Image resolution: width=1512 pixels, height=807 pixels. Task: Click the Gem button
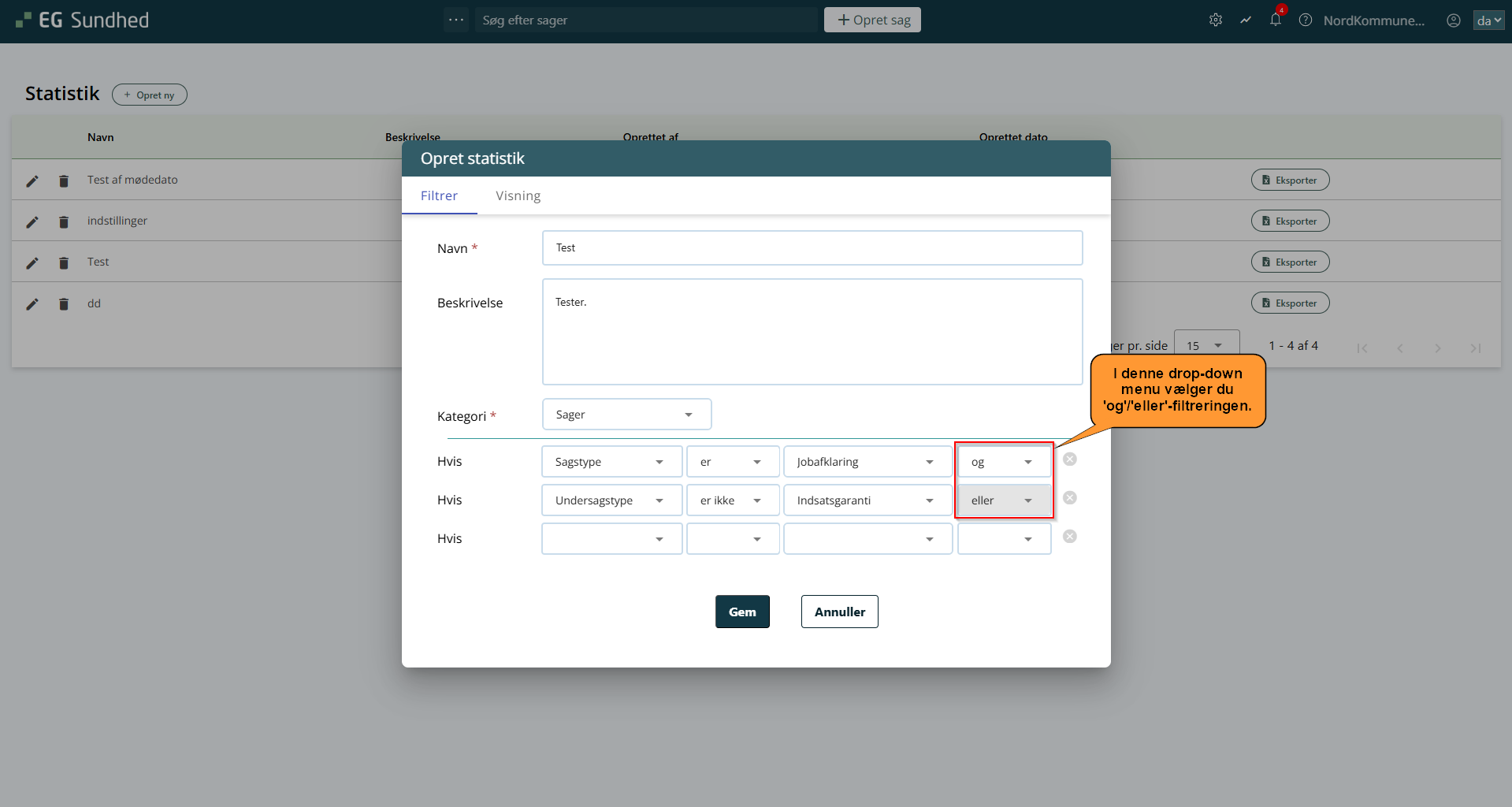click(741, 612)
